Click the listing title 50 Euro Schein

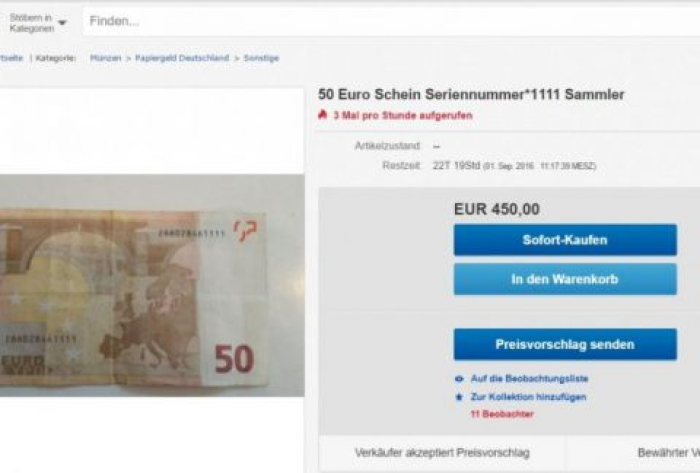click(471, 95)
